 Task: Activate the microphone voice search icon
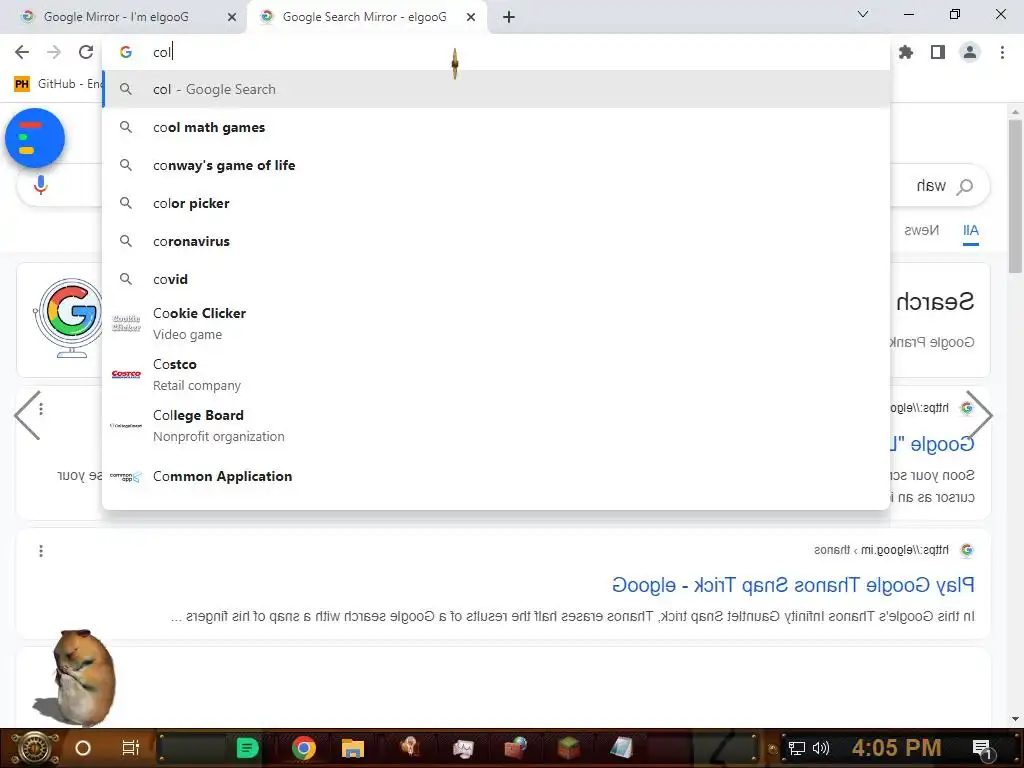[40, 185]
